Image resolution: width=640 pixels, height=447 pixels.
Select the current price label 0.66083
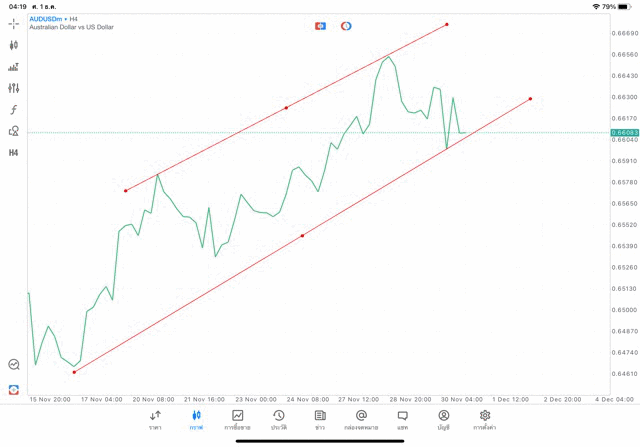click(x=623, y=132)
